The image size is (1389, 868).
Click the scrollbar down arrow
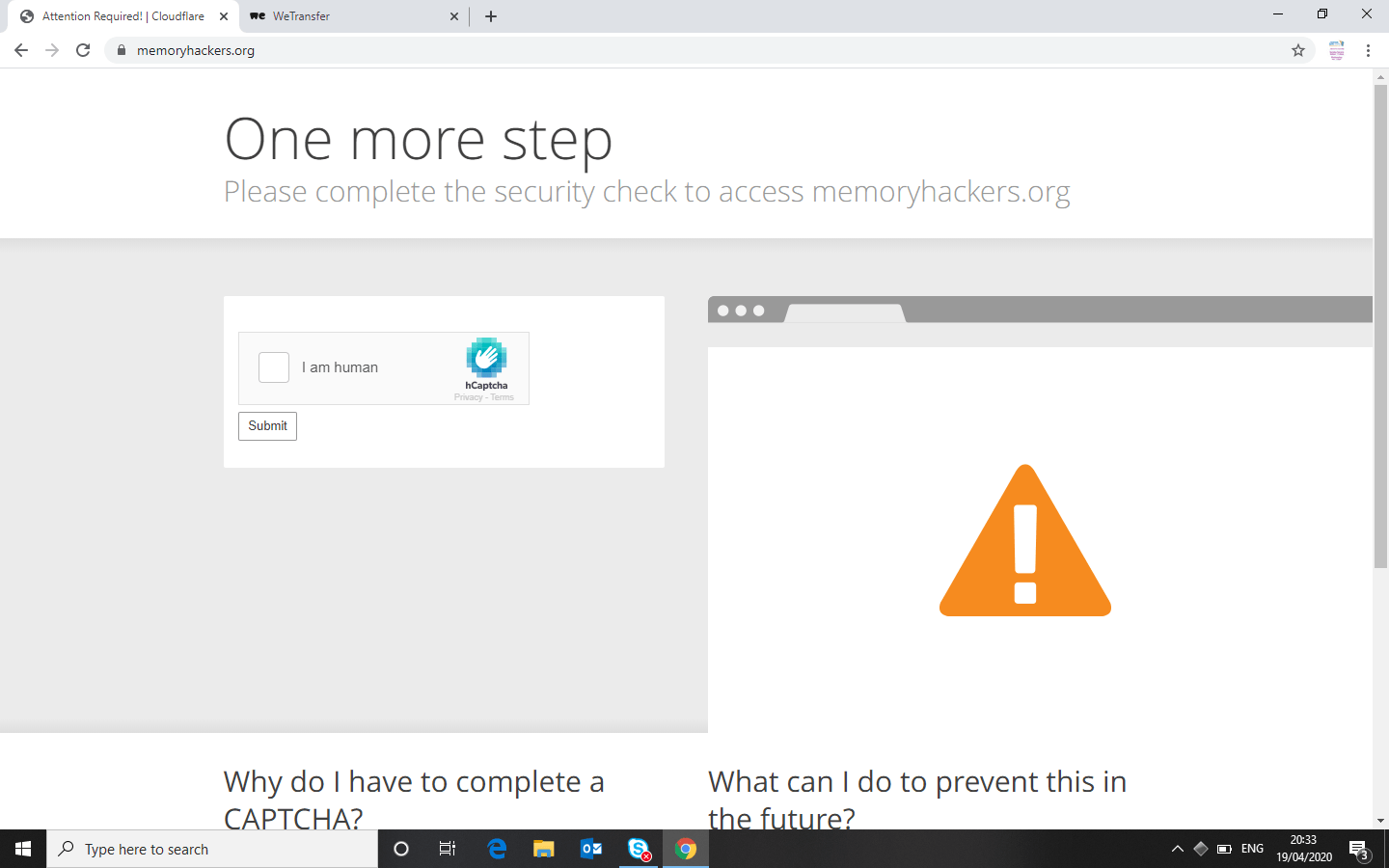click(x=1380, y=821)
